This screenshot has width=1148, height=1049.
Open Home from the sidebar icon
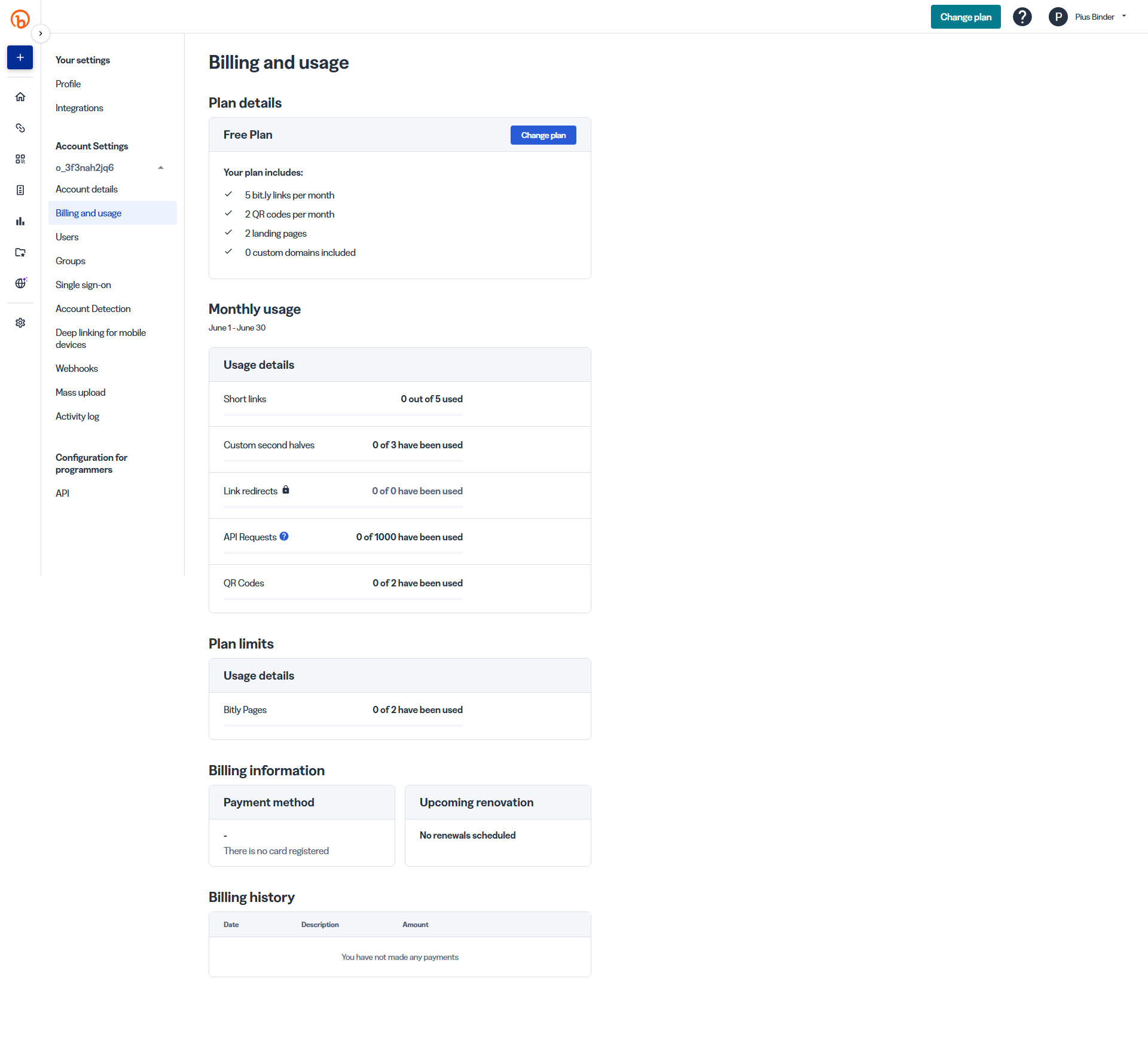20,97
